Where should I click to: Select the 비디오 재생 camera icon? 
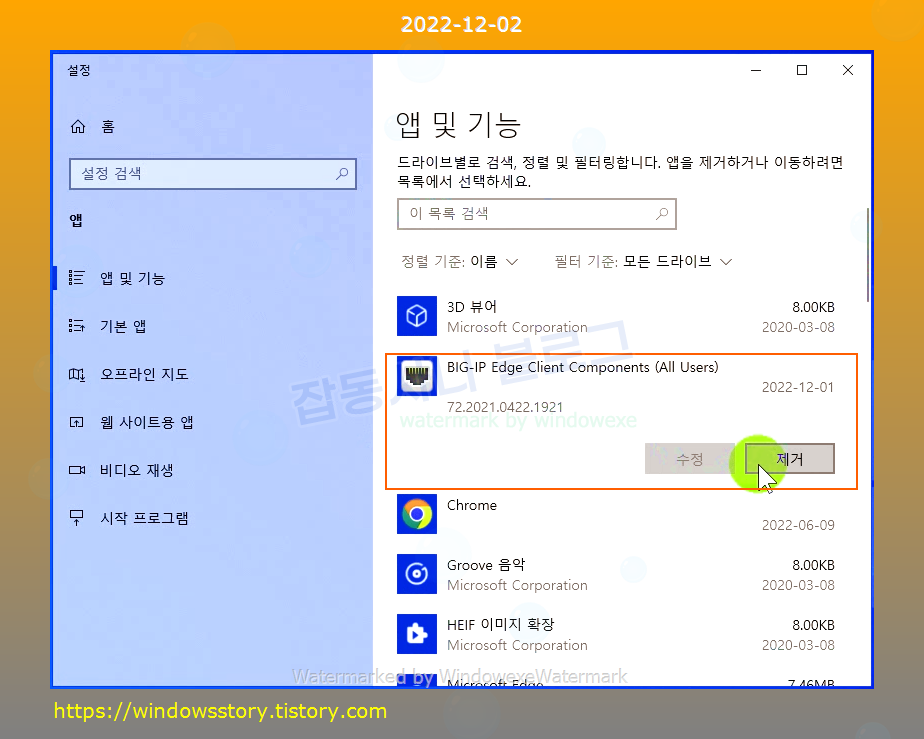click(x=77, y=470)
